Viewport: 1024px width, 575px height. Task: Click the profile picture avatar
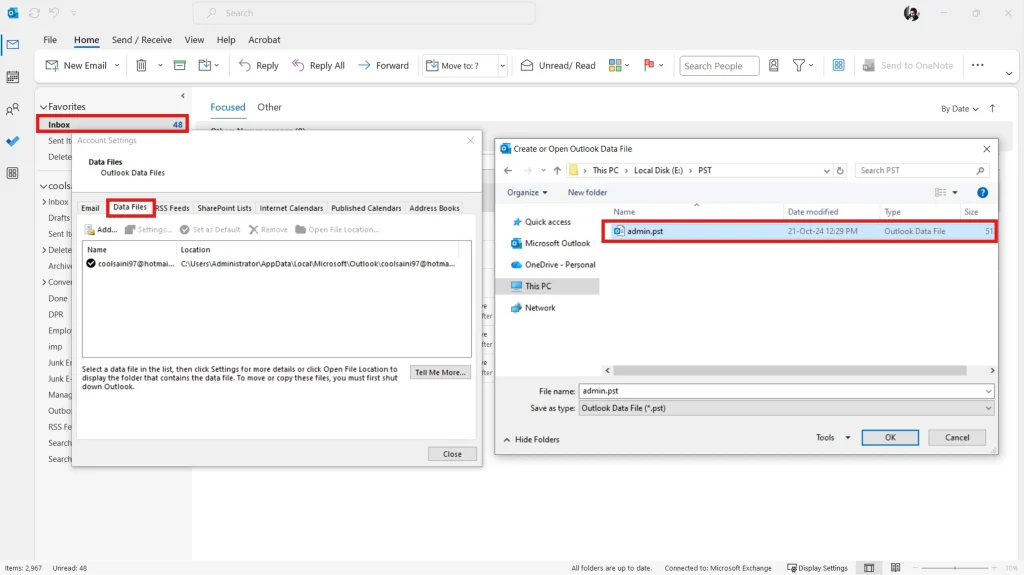pos(912,13)
